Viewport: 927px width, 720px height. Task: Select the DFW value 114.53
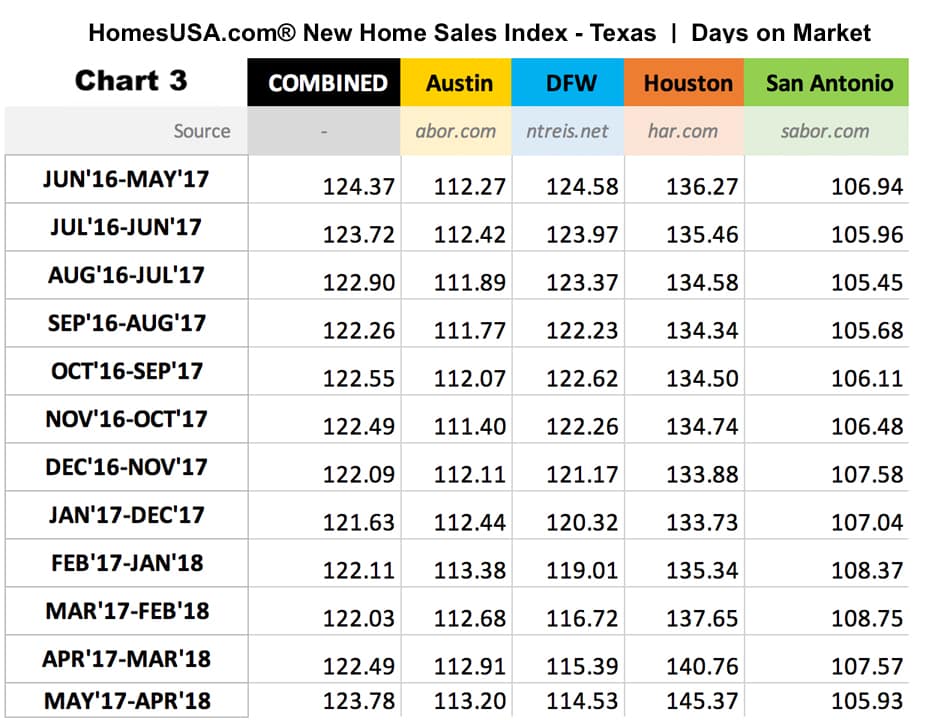(x=582, y=702)
